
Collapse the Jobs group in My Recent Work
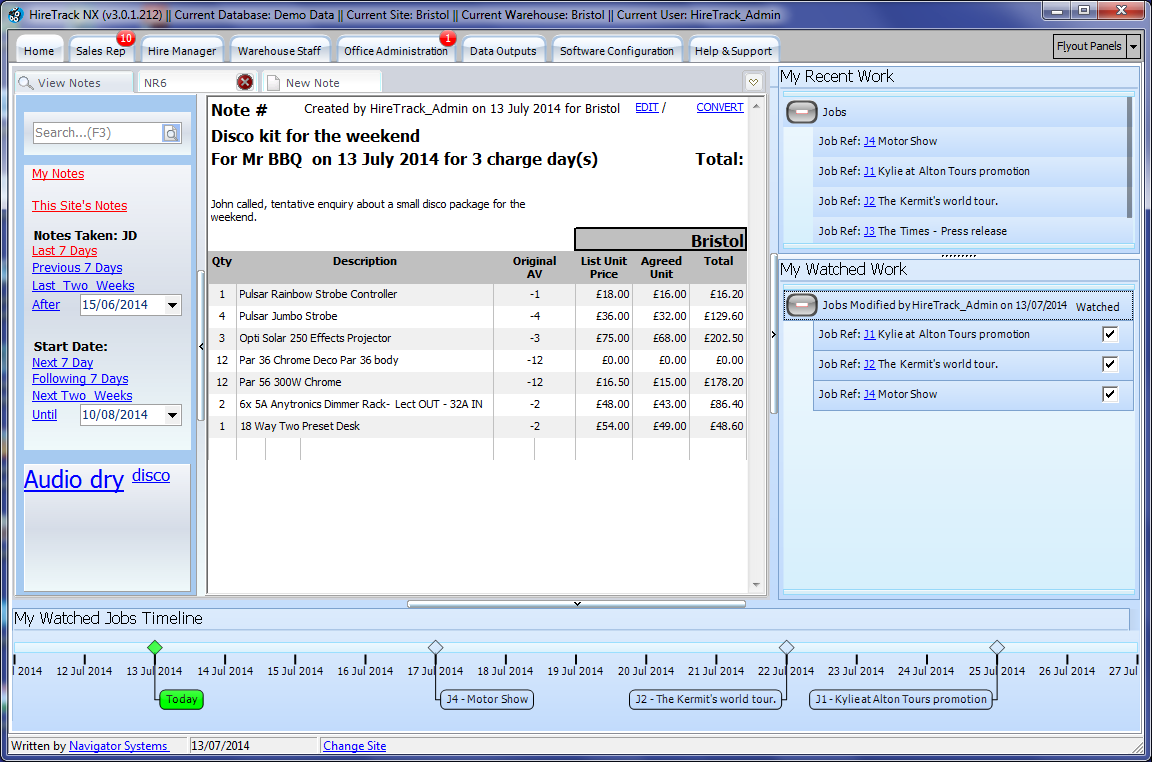[802, 112]
